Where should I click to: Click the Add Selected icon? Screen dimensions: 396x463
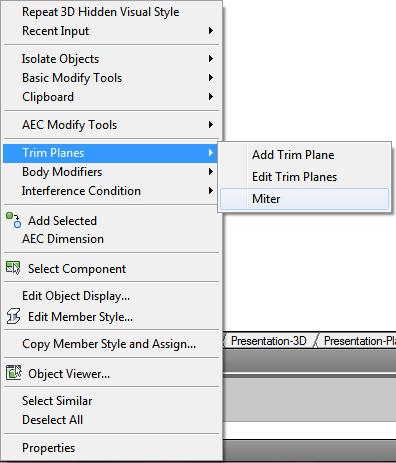13,220
